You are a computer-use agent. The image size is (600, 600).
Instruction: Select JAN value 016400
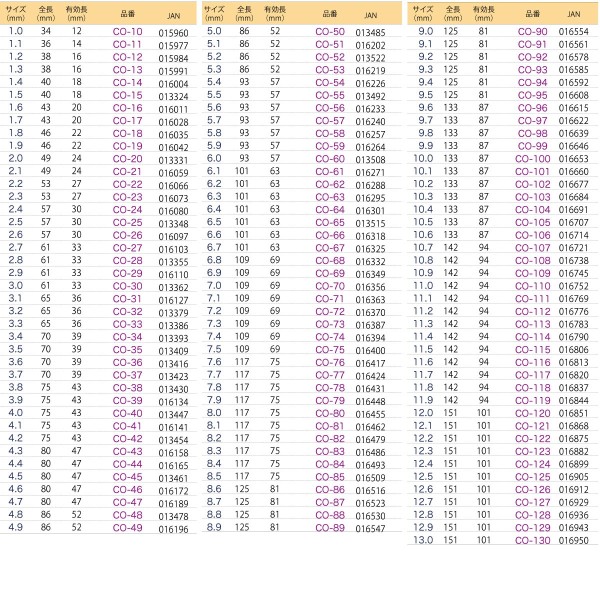click(370, 351)
